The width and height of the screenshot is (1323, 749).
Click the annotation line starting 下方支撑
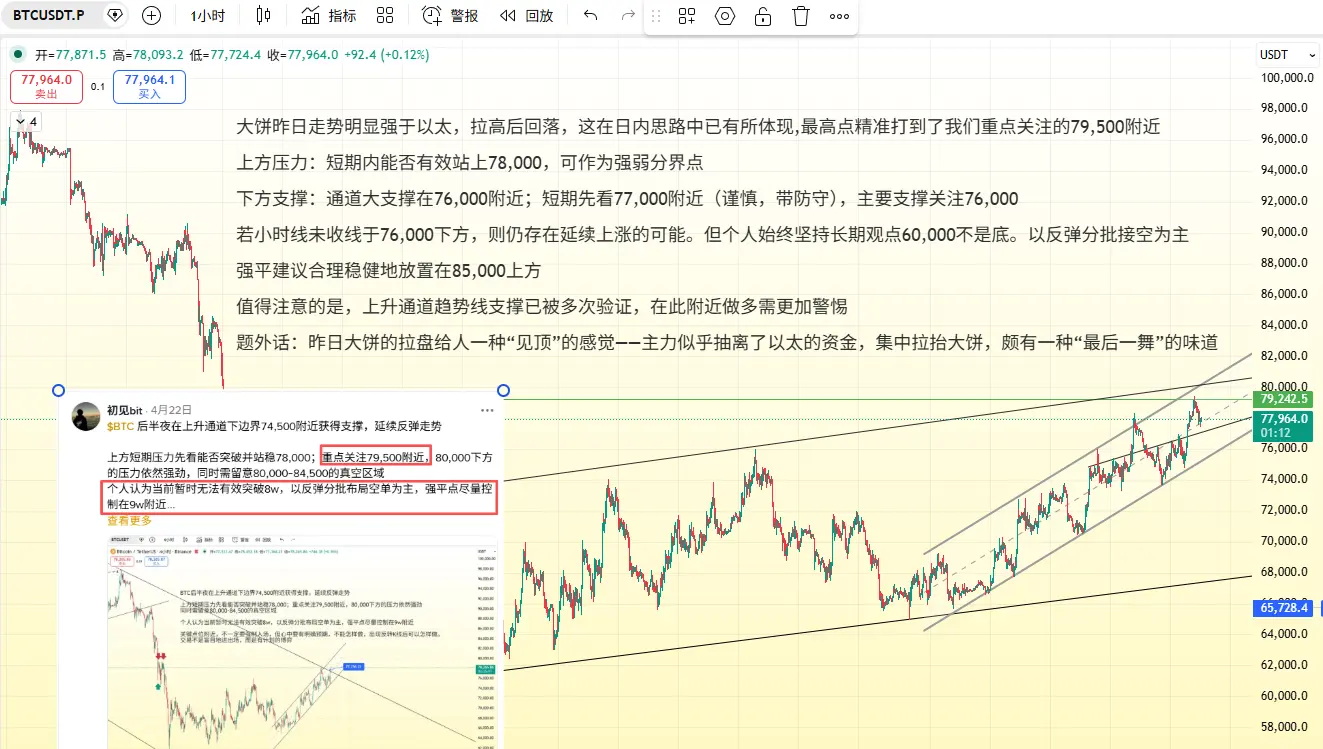[x=627, y=199]
